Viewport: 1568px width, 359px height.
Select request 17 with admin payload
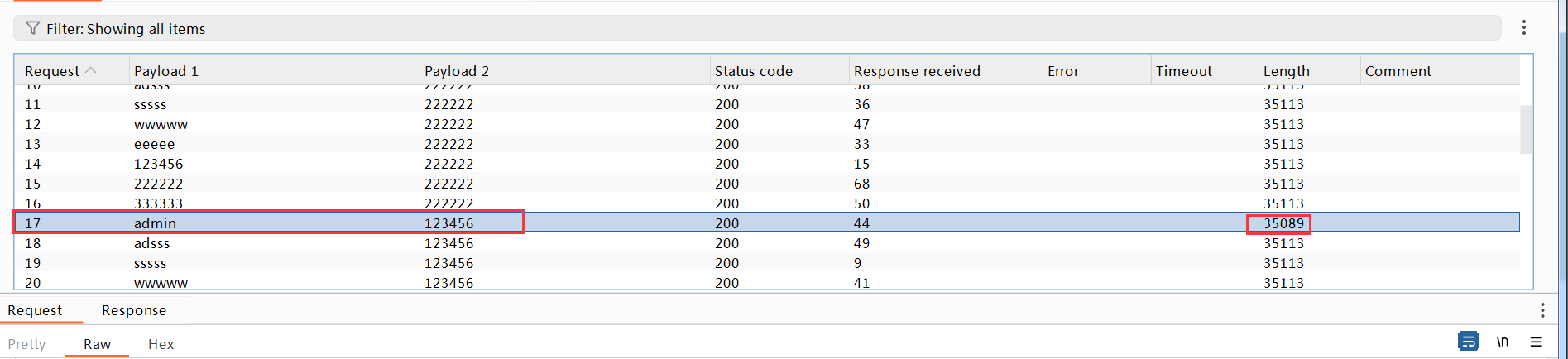[x=155, y=223]
